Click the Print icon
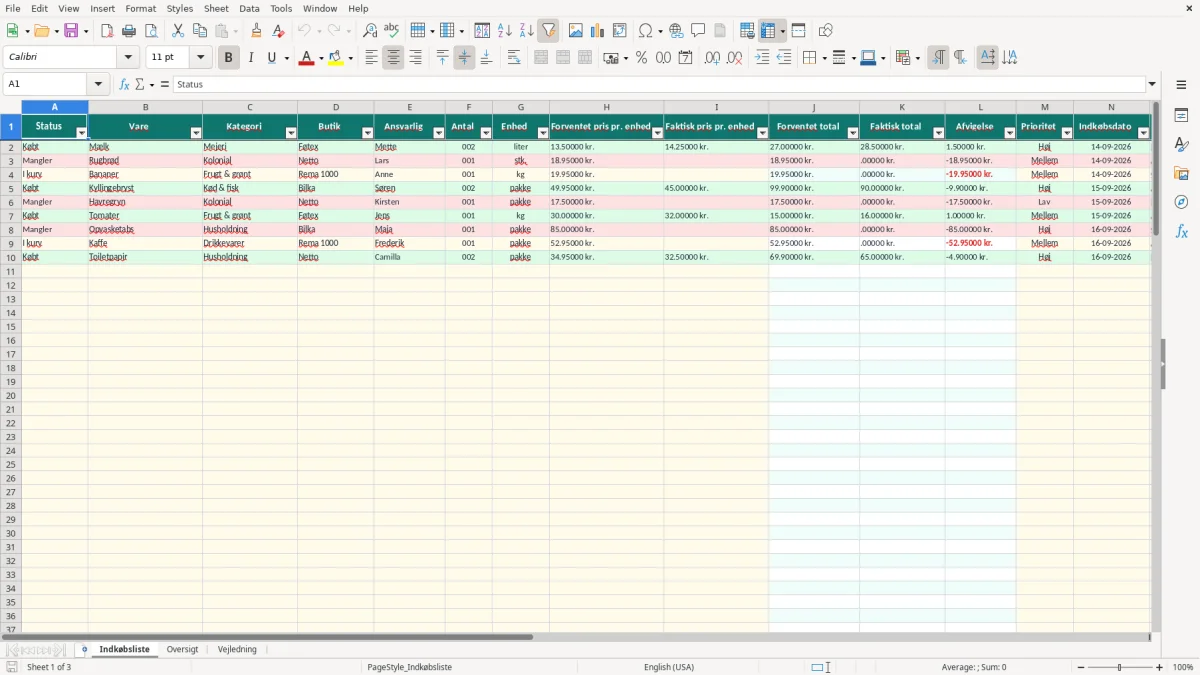The image size is (1200, 675). 129,31
